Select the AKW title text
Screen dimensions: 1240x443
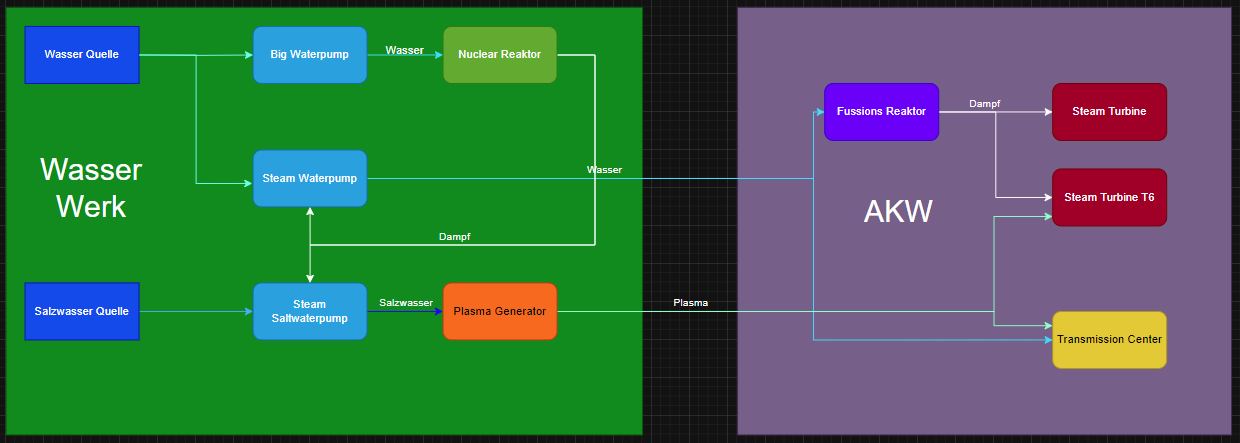pos(897,212)
